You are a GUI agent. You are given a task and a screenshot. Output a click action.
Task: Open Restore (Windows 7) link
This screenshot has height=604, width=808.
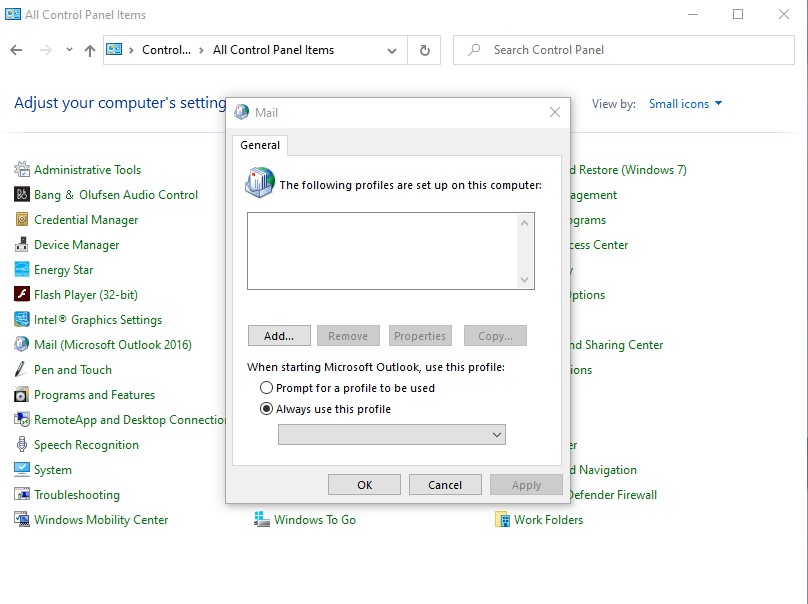[629, 170]
